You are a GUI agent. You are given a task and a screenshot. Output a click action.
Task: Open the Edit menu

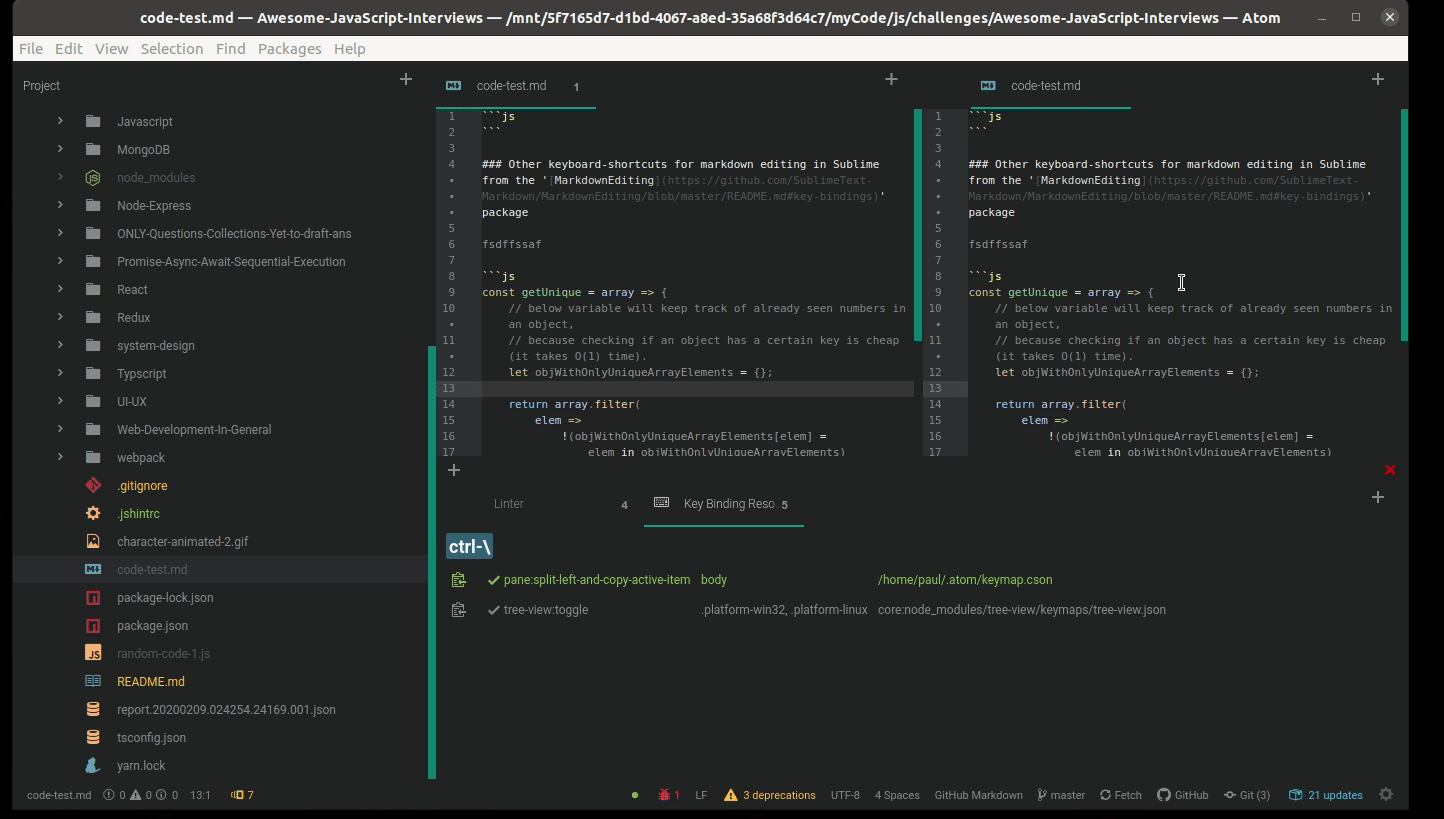[x=68, y=48]
